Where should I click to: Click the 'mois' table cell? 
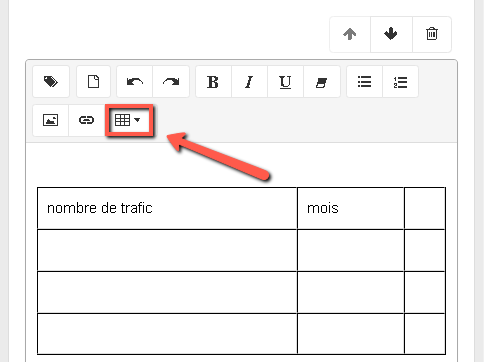351,208
